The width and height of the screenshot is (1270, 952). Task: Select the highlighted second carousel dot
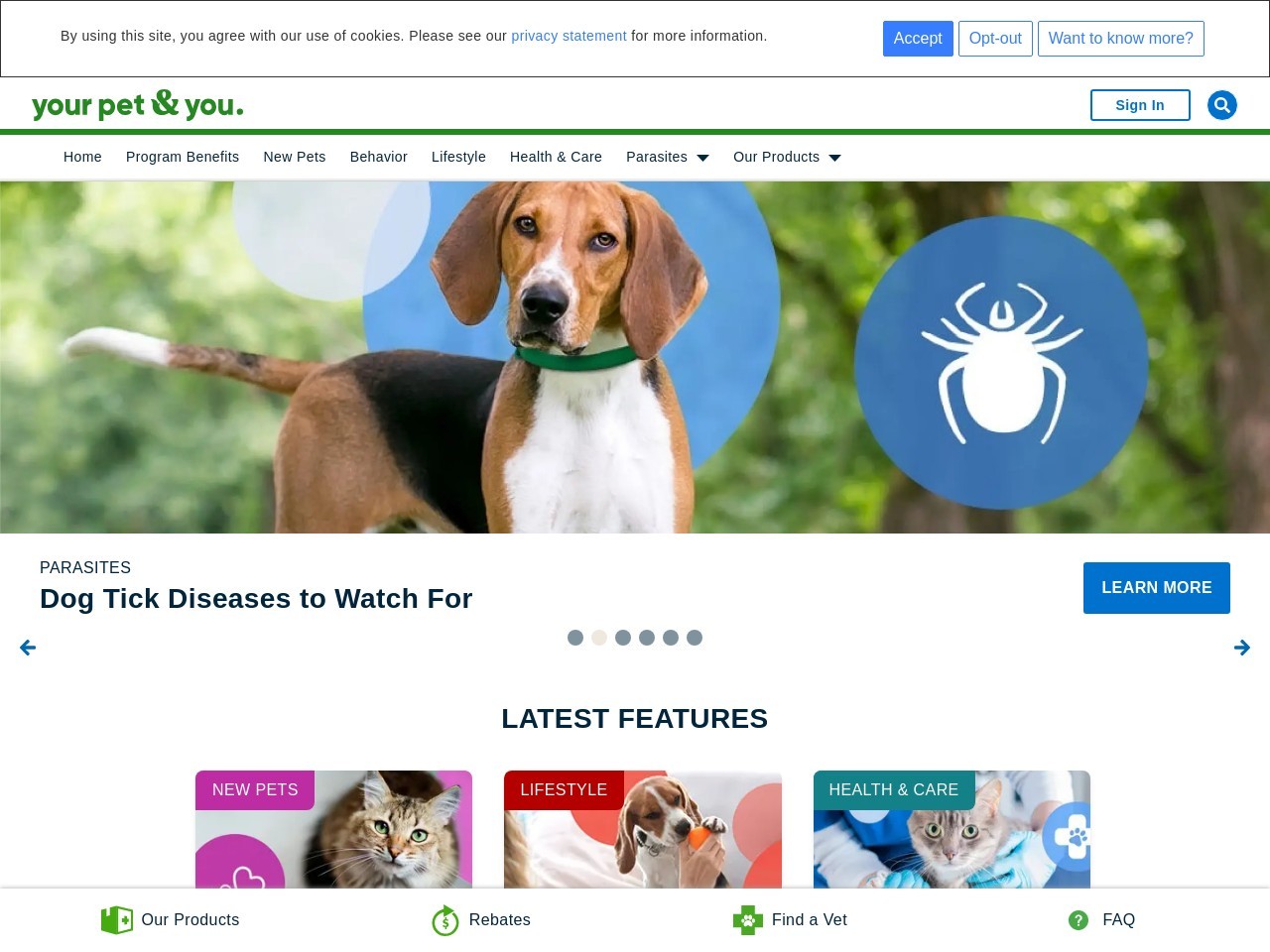point(599,638)
